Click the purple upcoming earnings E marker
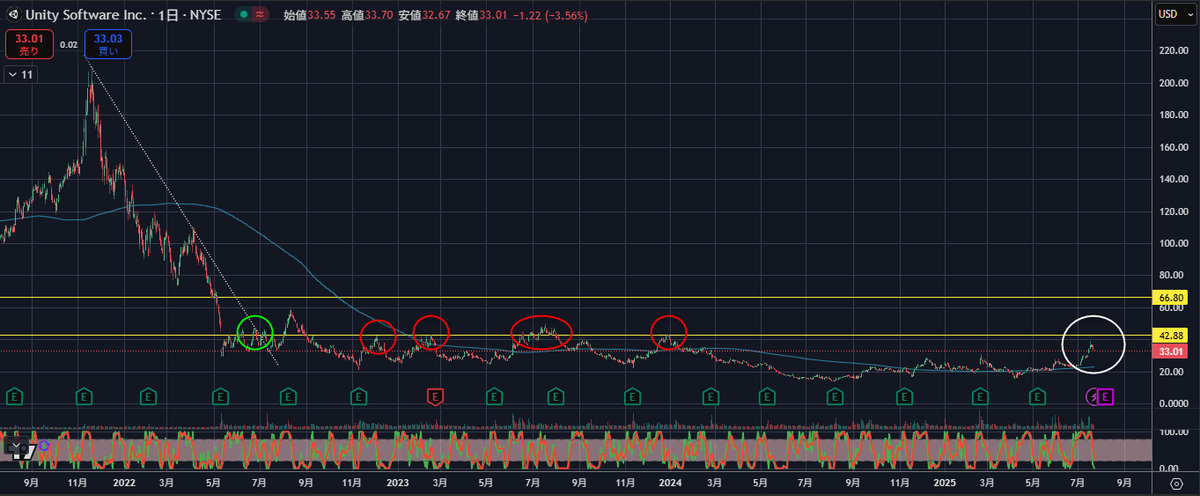 [1107, 397]
